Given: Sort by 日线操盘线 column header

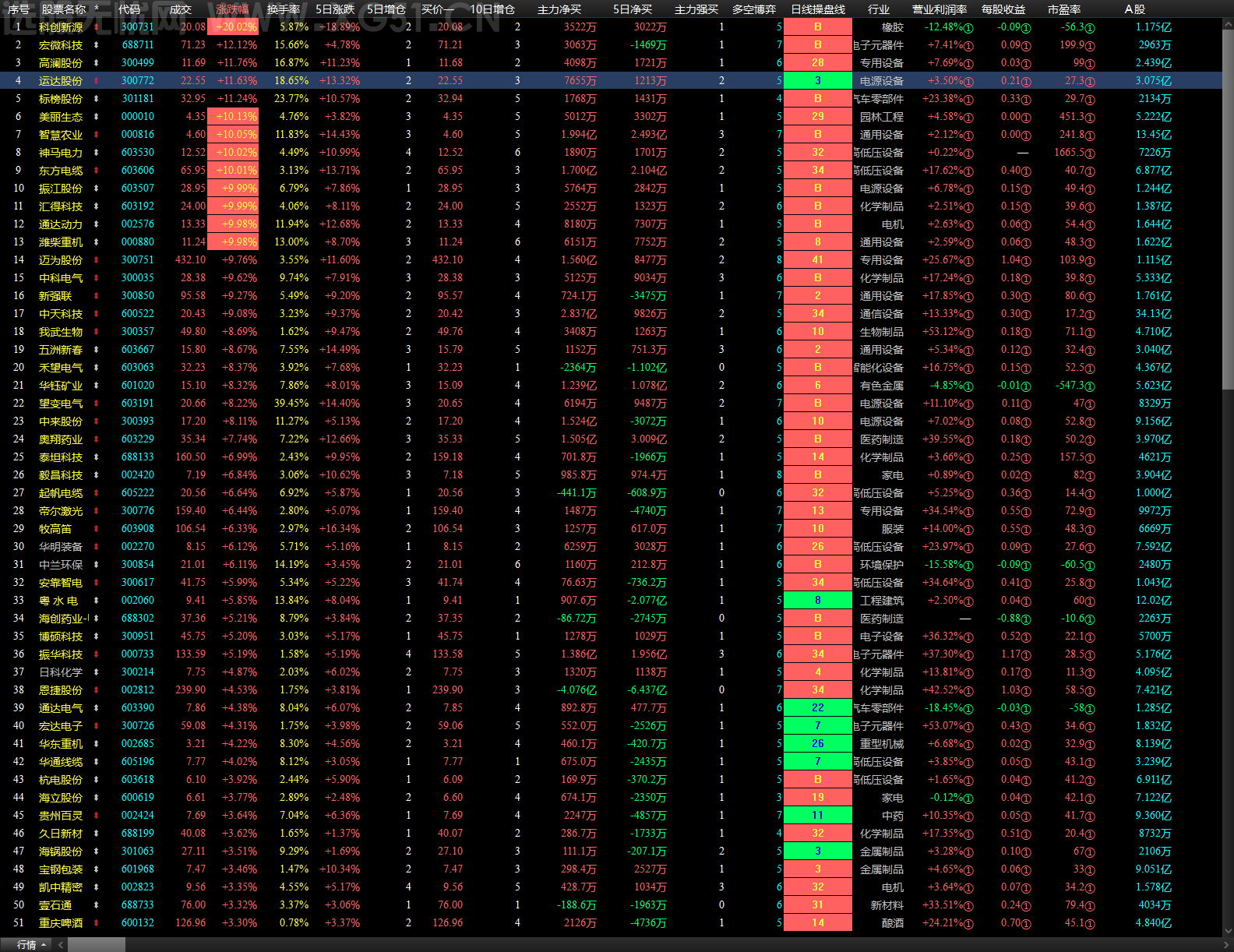Looking at the screenshot, I should (818, 9).
